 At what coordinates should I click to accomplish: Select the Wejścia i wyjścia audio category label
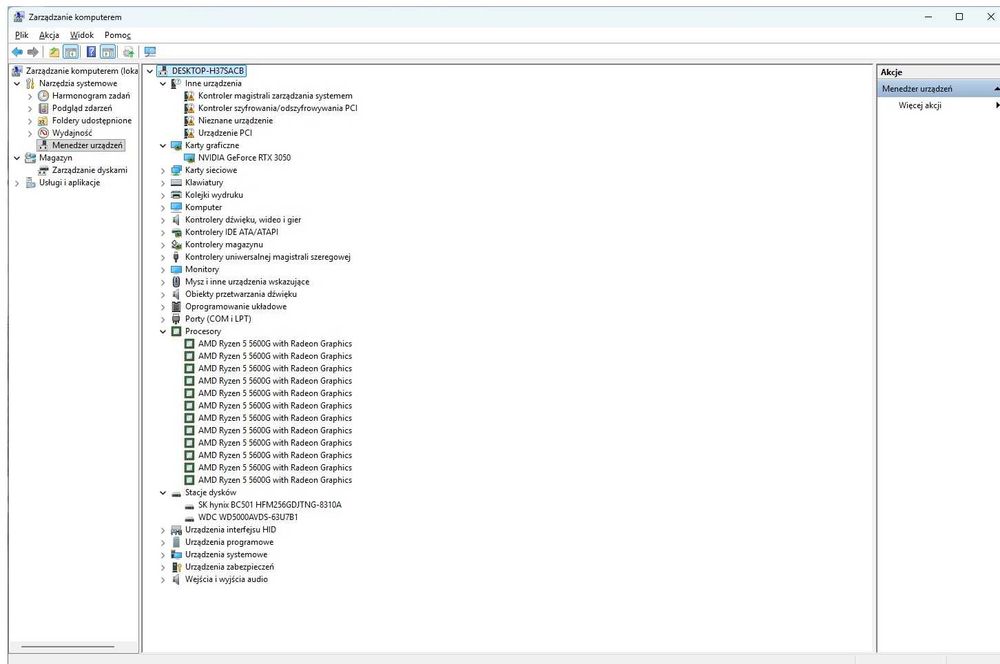(x=226, y=579)
